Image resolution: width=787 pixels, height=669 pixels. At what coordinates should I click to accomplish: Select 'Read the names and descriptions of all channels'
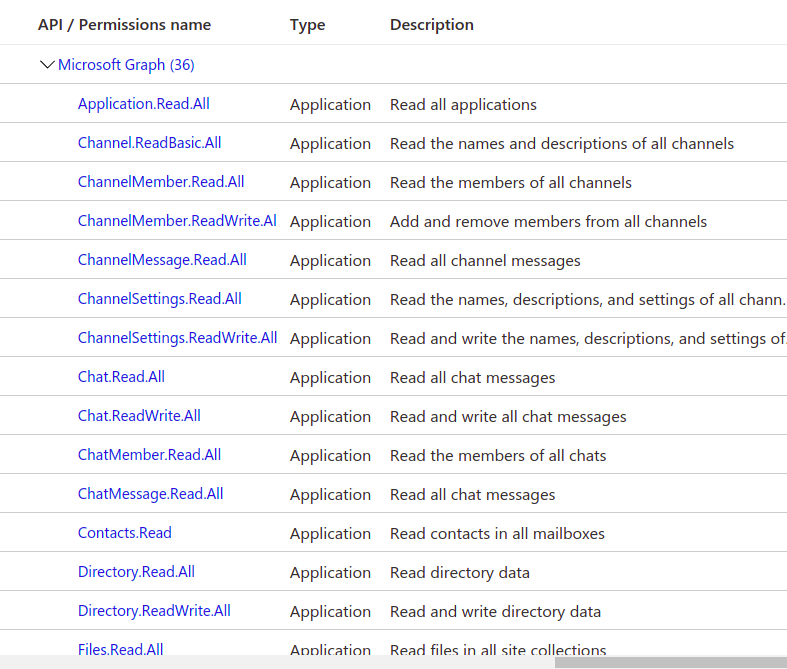point(562,144)
